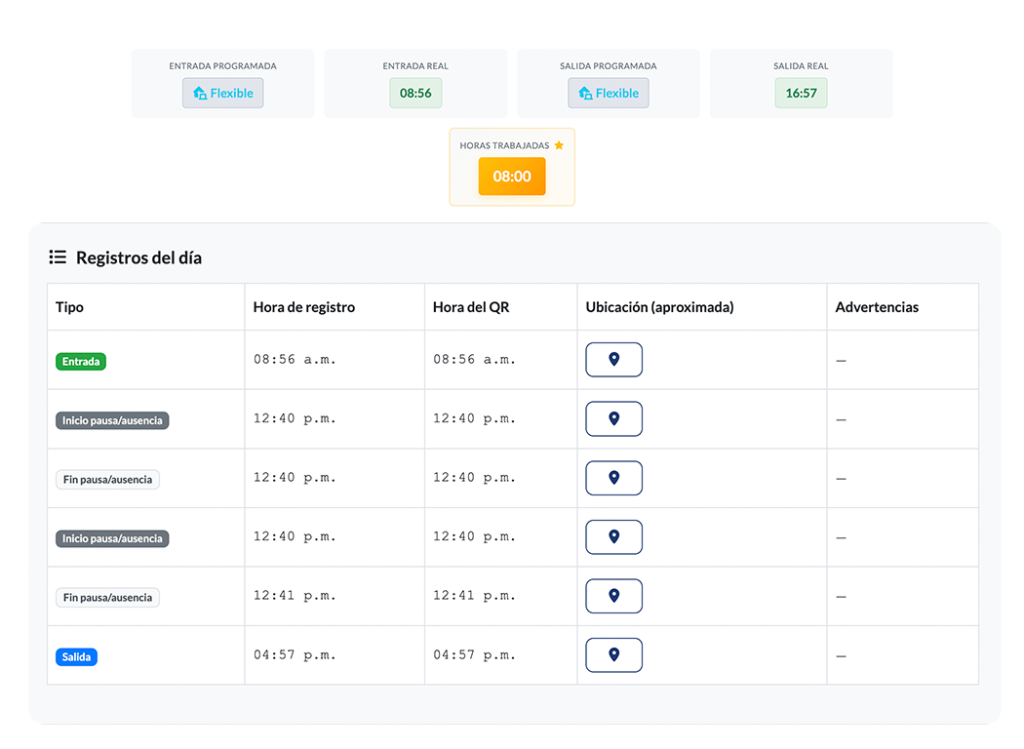Screen dimensions: 1024x749
Task: Click the Advertencias column header
Action: coord(877,307)
